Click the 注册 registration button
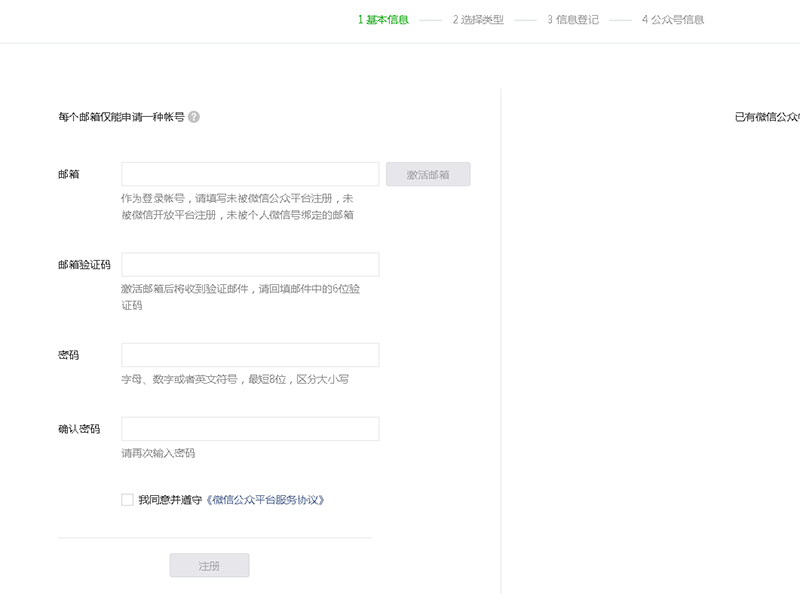 209,565
